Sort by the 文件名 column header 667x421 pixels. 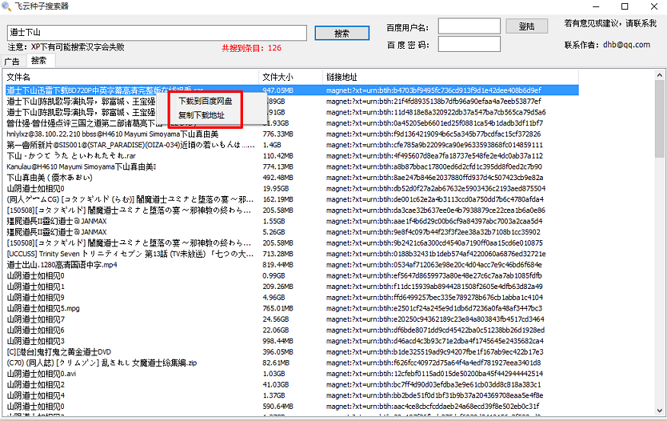tap(131, 77)
